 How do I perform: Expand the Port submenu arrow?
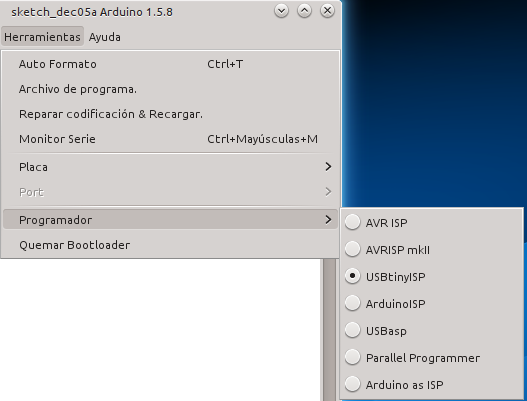[328, 192]
